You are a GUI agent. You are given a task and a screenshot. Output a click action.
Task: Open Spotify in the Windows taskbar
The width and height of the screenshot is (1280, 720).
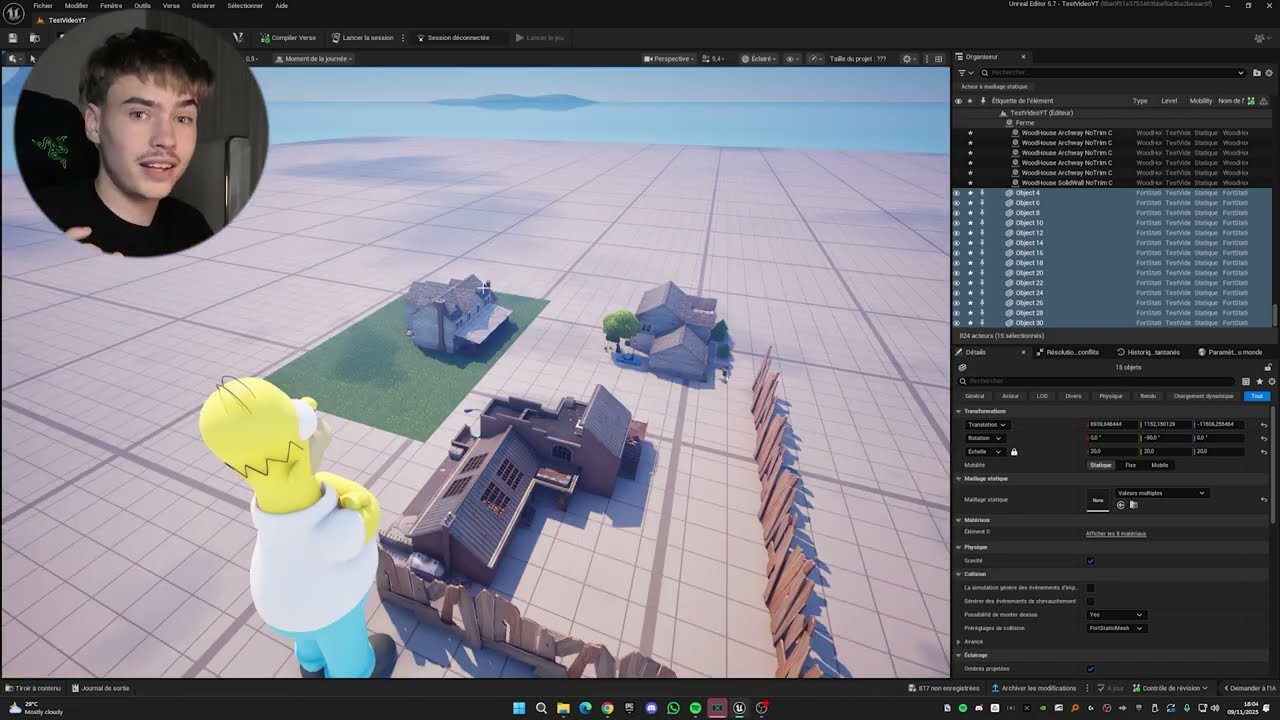pyautogui.click(x=695, y=708)
